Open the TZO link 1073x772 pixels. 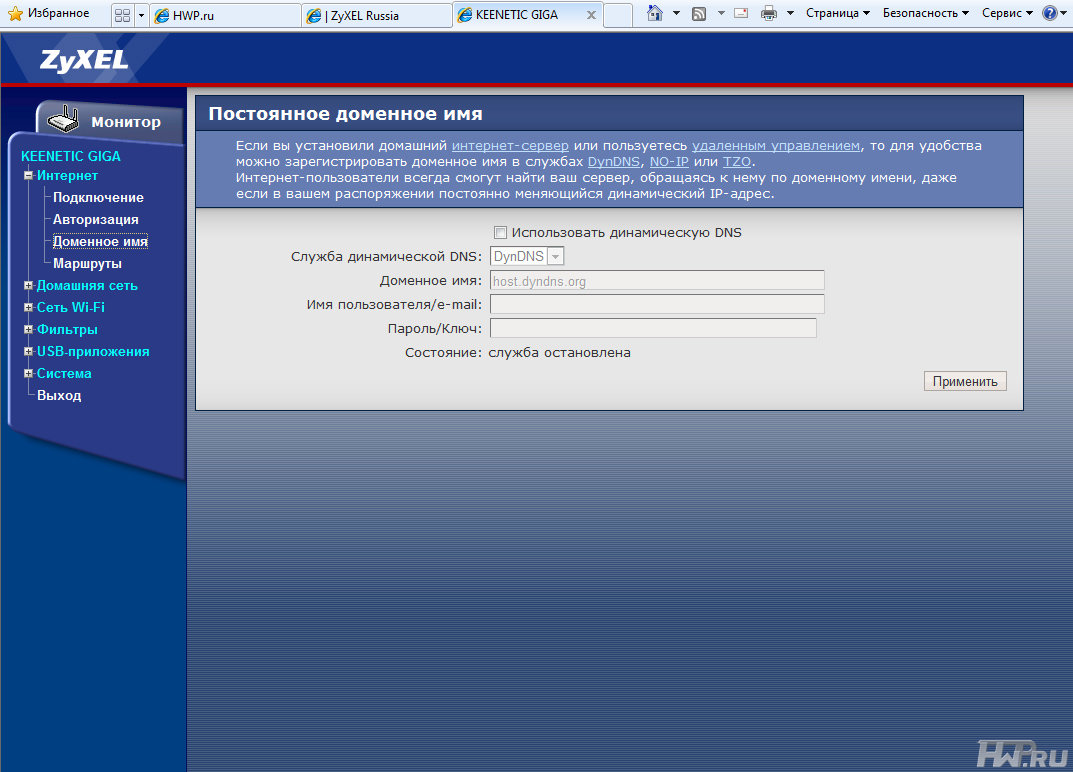point(737,162)
